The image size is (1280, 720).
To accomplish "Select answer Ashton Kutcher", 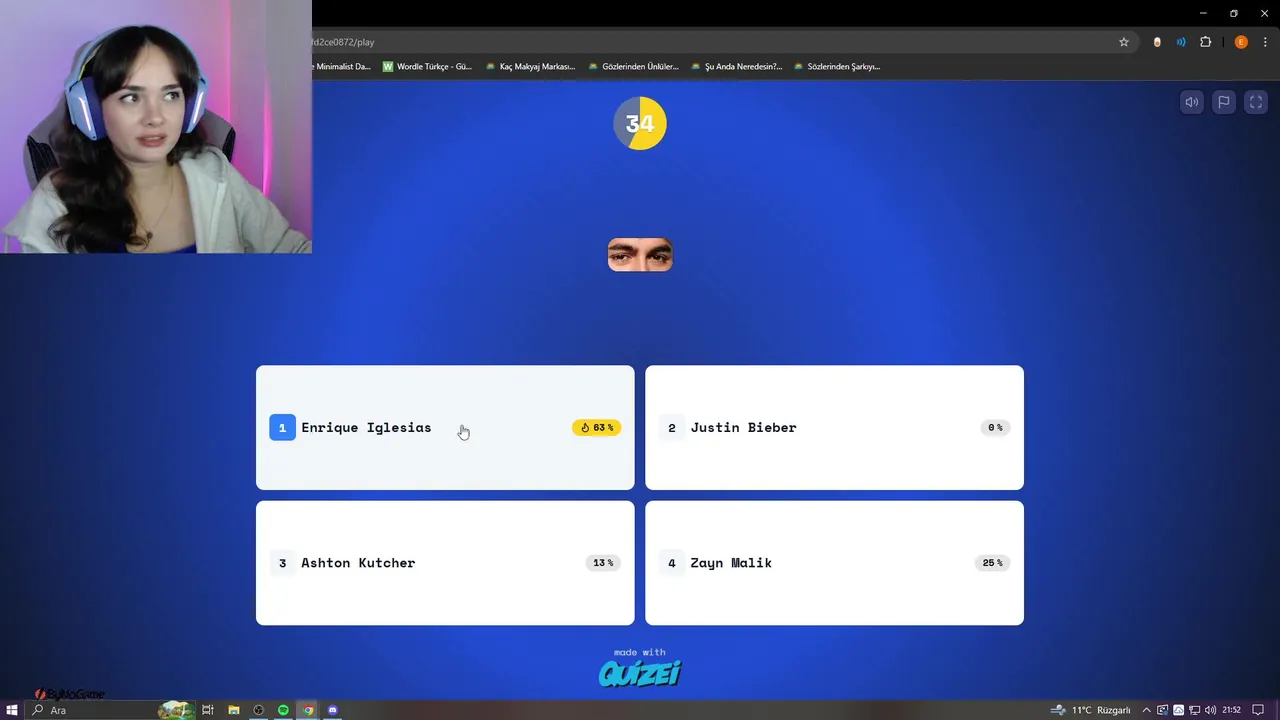I will (445, 563).
